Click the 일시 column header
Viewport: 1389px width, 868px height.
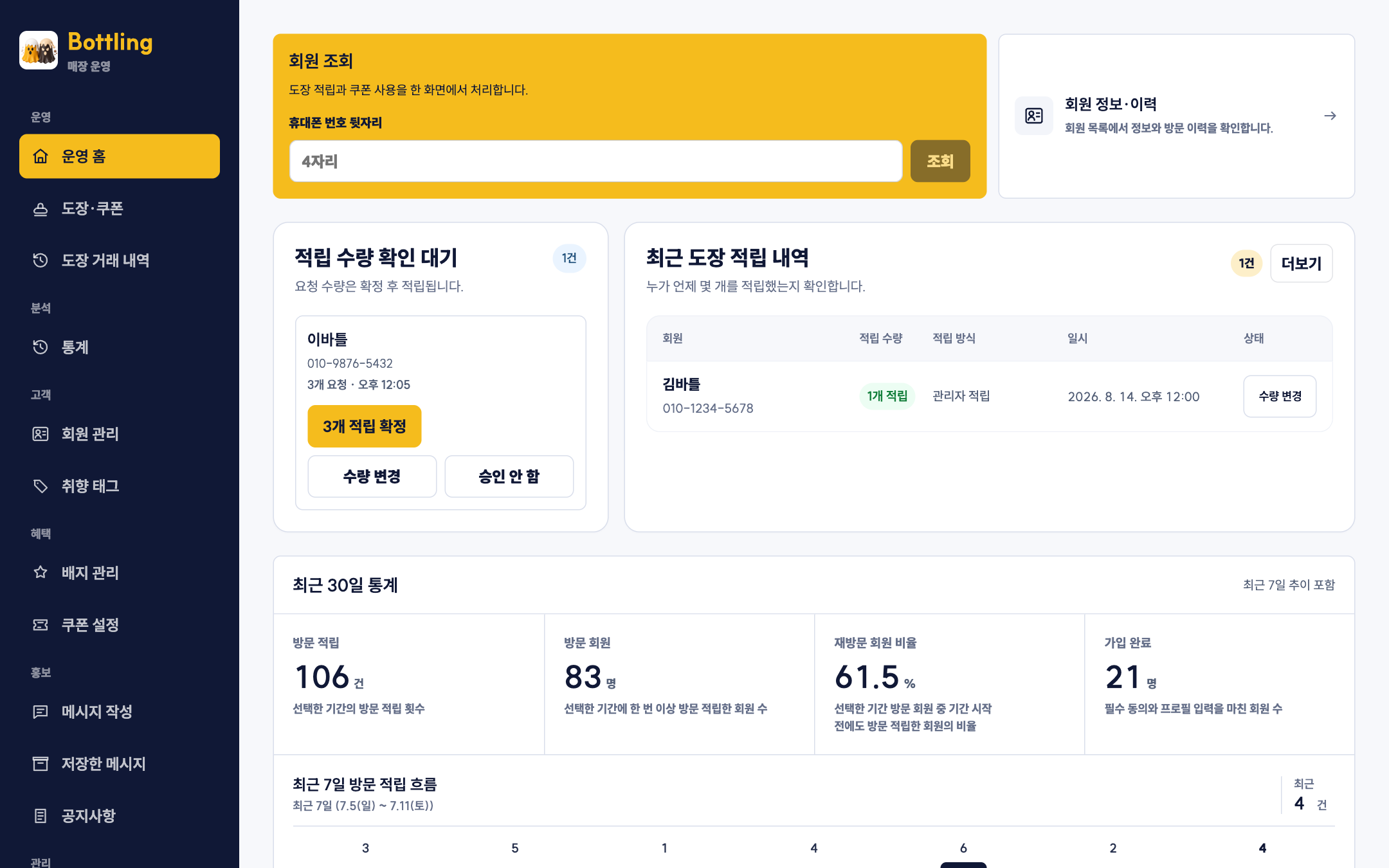1078,338
